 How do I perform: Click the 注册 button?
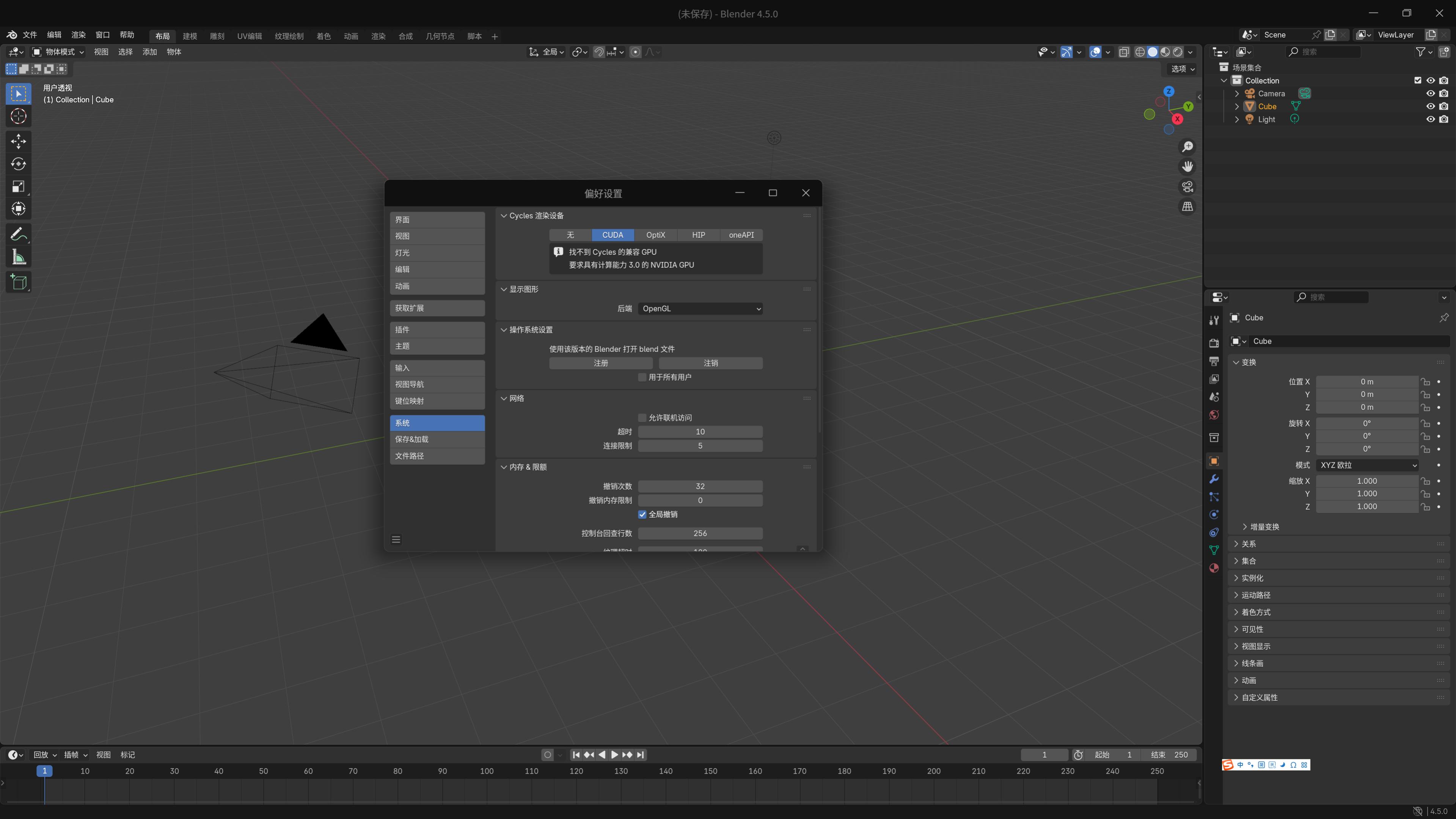tap(601, 363)
